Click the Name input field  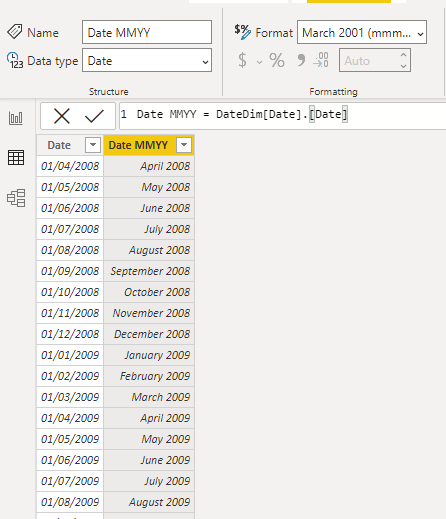click(x=147, y=32)
